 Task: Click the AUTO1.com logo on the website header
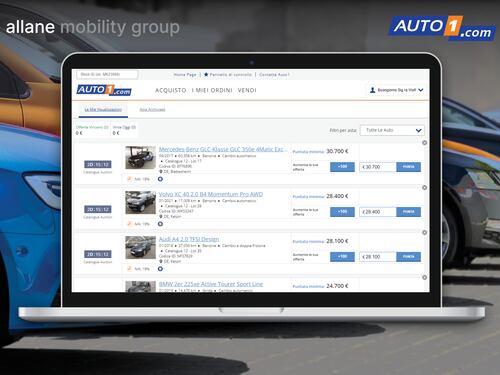(104, 90)
